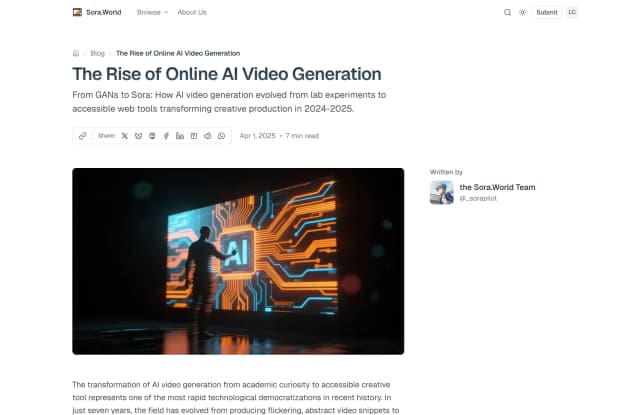Open the AI circuit hero image
The image size is (640, 415).
pyautogui.click(x=238, y=260)
